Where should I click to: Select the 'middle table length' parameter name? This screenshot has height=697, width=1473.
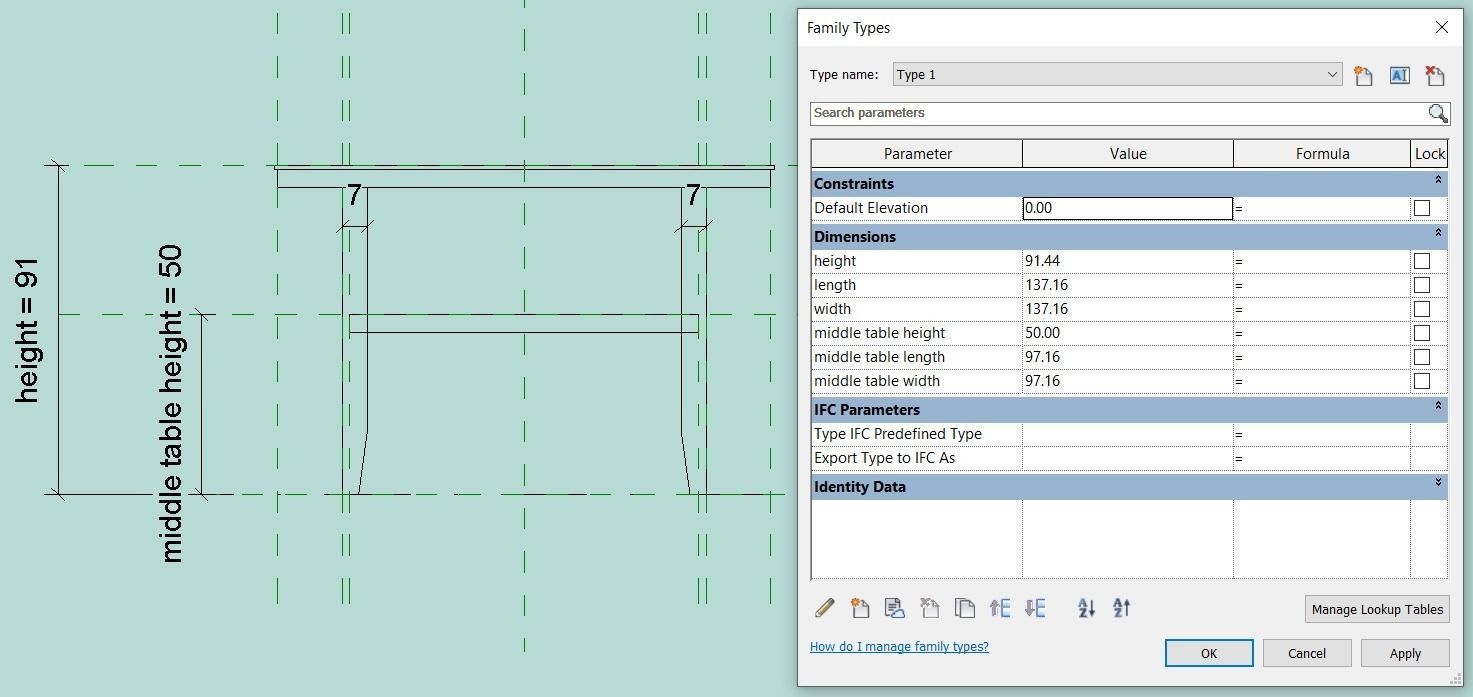click(x=879, y=357)
